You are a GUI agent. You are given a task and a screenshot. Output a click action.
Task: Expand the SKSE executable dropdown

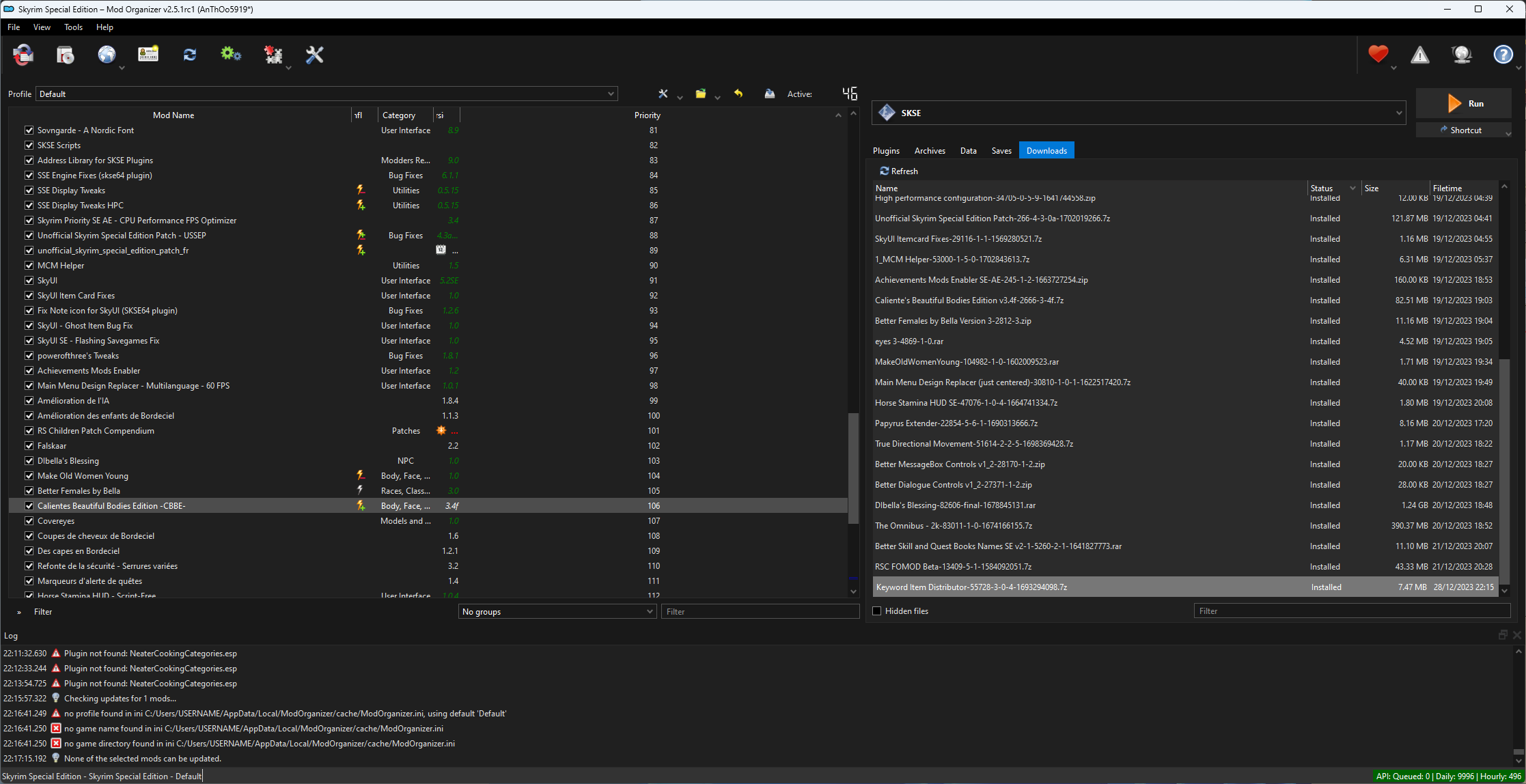coord(1398,113)
